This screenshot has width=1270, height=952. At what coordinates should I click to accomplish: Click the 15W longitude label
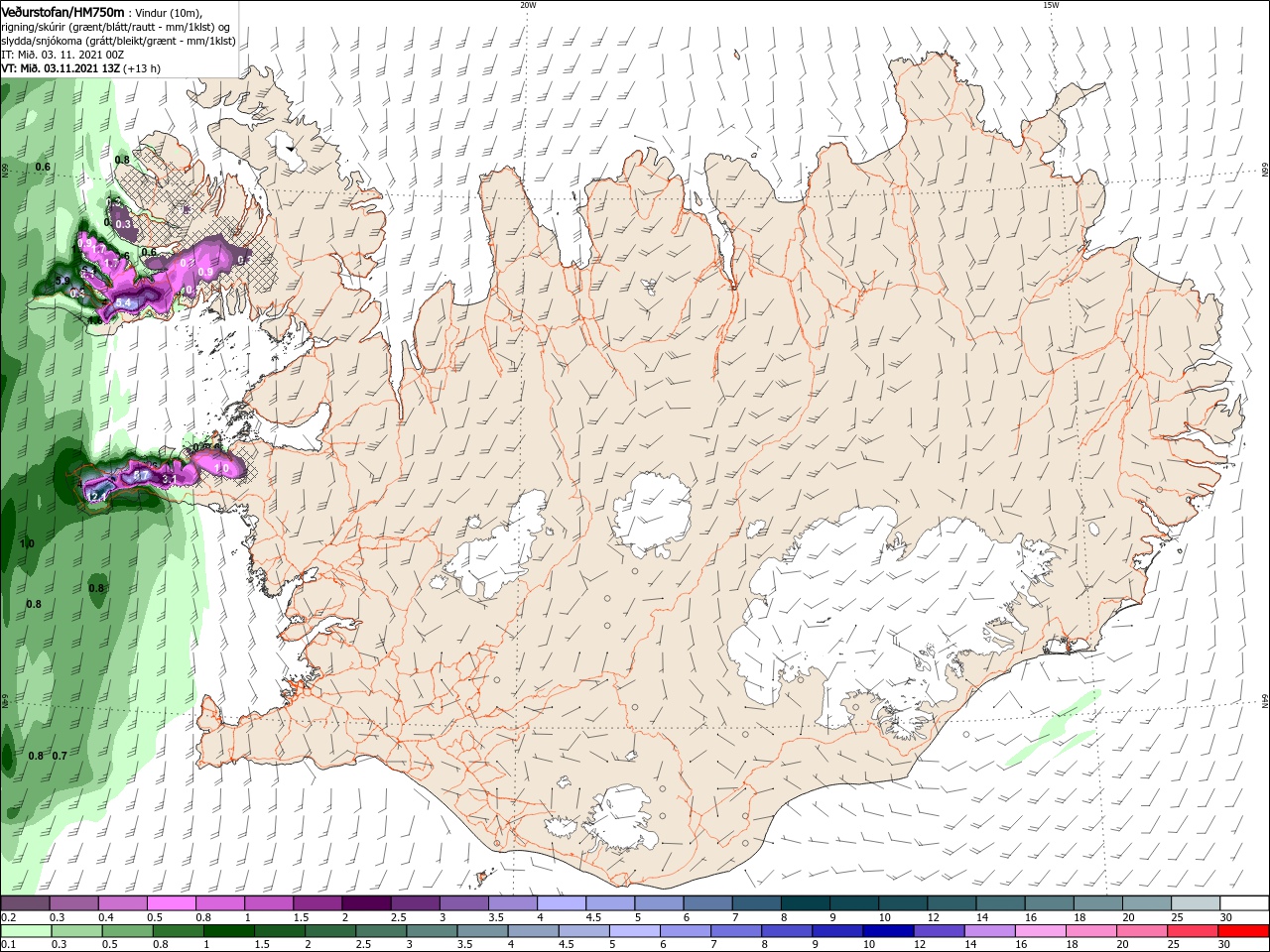coord(1051,5)
